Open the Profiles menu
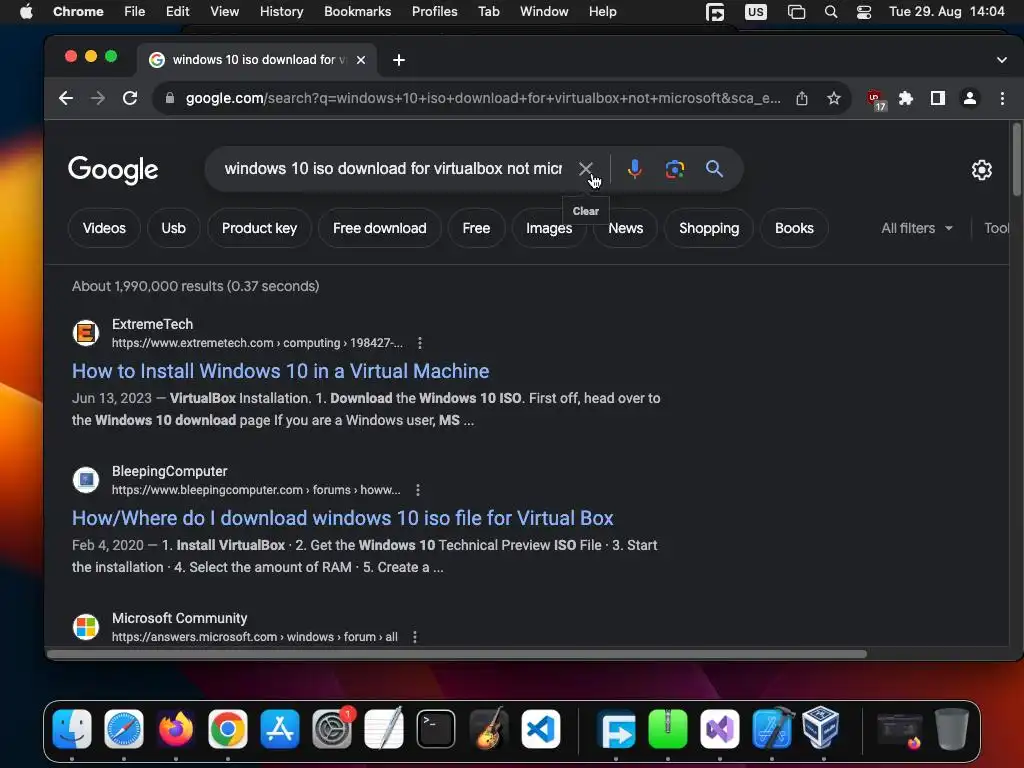This screenshot has width=1024, height=768. (434, 11)
